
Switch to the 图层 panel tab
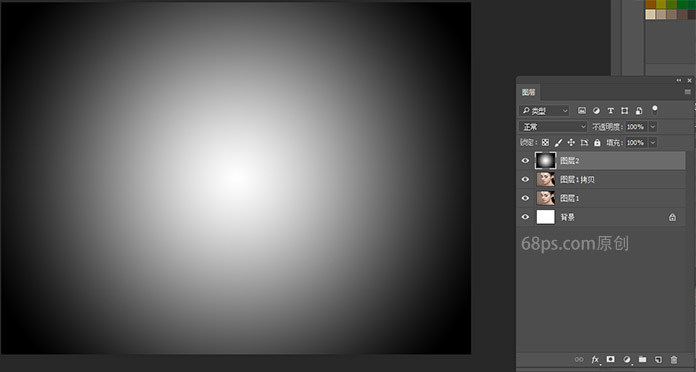click(x=529, y=92)
